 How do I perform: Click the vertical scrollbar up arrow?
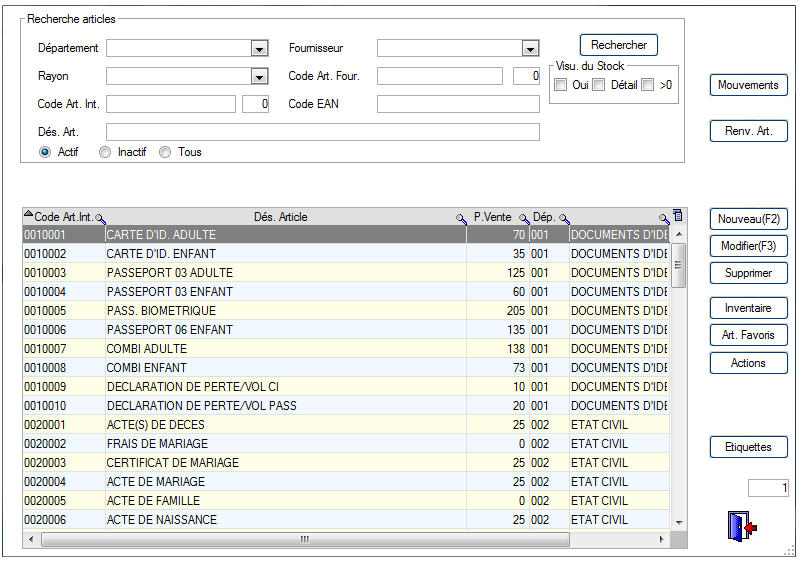point(679,234)
